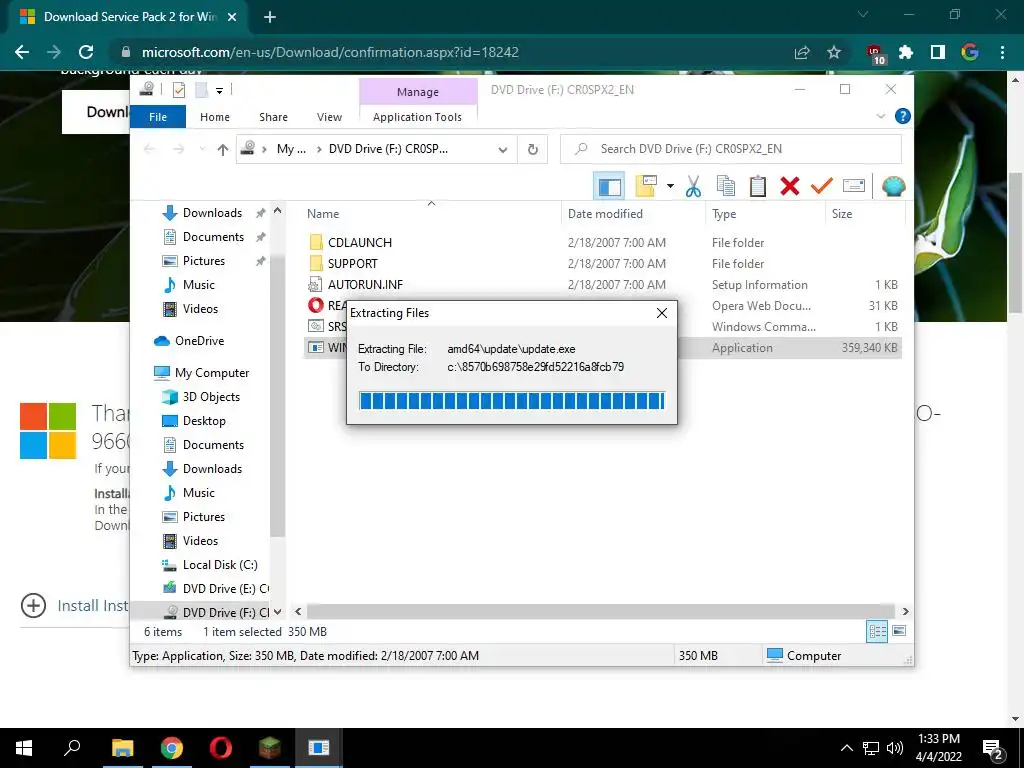Image resolution: width=1024 pixels, height=768 pixels.
Task: Open the Application Tools ribbon tab
Action: [x=417, y=117]
